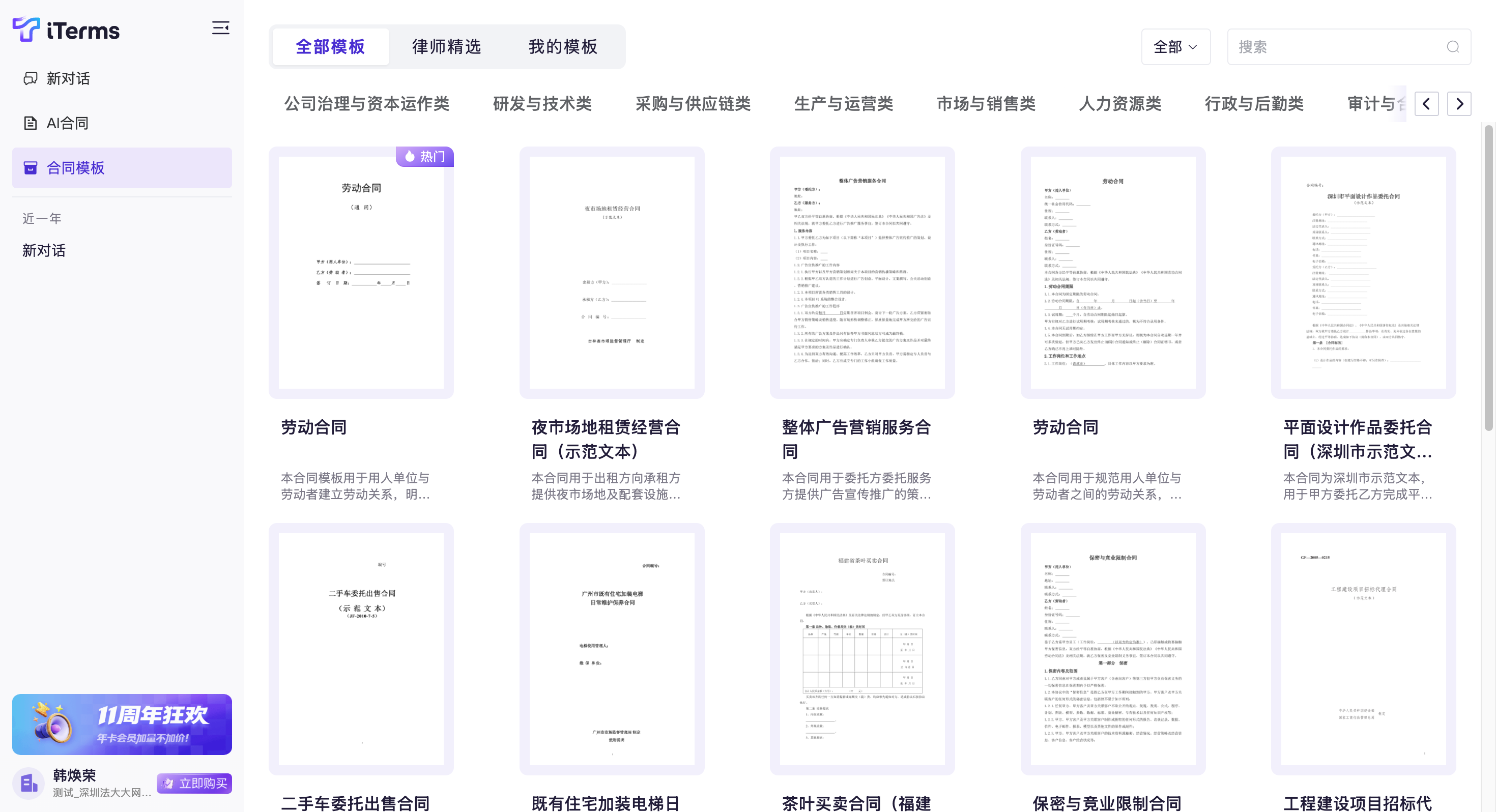This screenshot has width=1496, height=812.
Task: Switch to the 律师精选 tab
Action: tap(446, 47)
